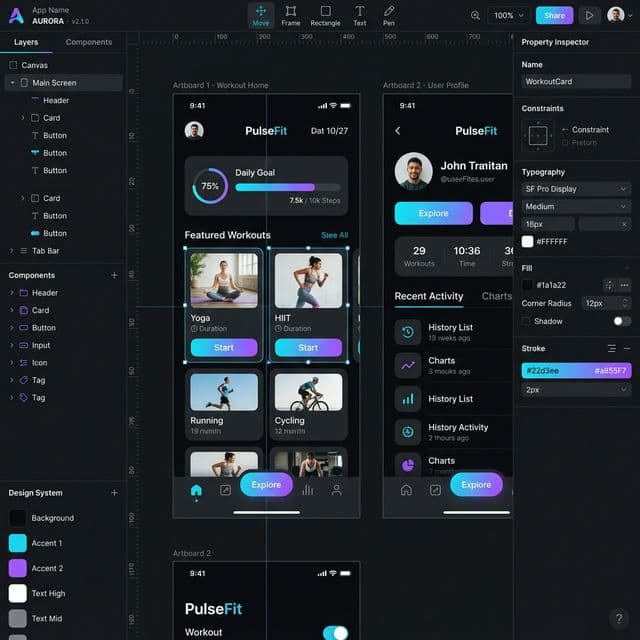Expand the first Card layer
Screen dimensions: 640x640
(x=23, y=118)
